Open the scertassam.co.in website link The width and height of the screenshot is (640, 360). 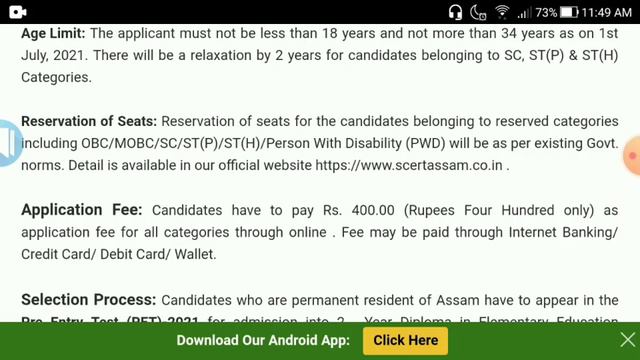pyautogui.click(x=409, y=165)
